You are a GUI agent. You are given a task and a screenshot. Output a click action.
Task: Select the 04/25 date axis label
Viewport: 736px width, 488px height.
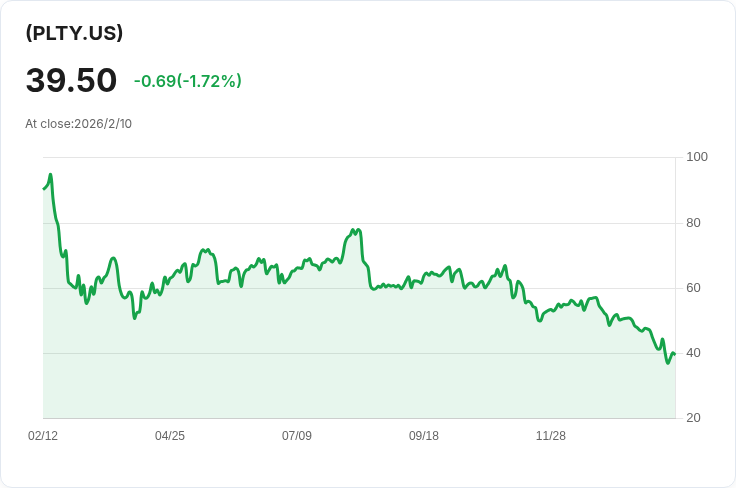point(170,436)
